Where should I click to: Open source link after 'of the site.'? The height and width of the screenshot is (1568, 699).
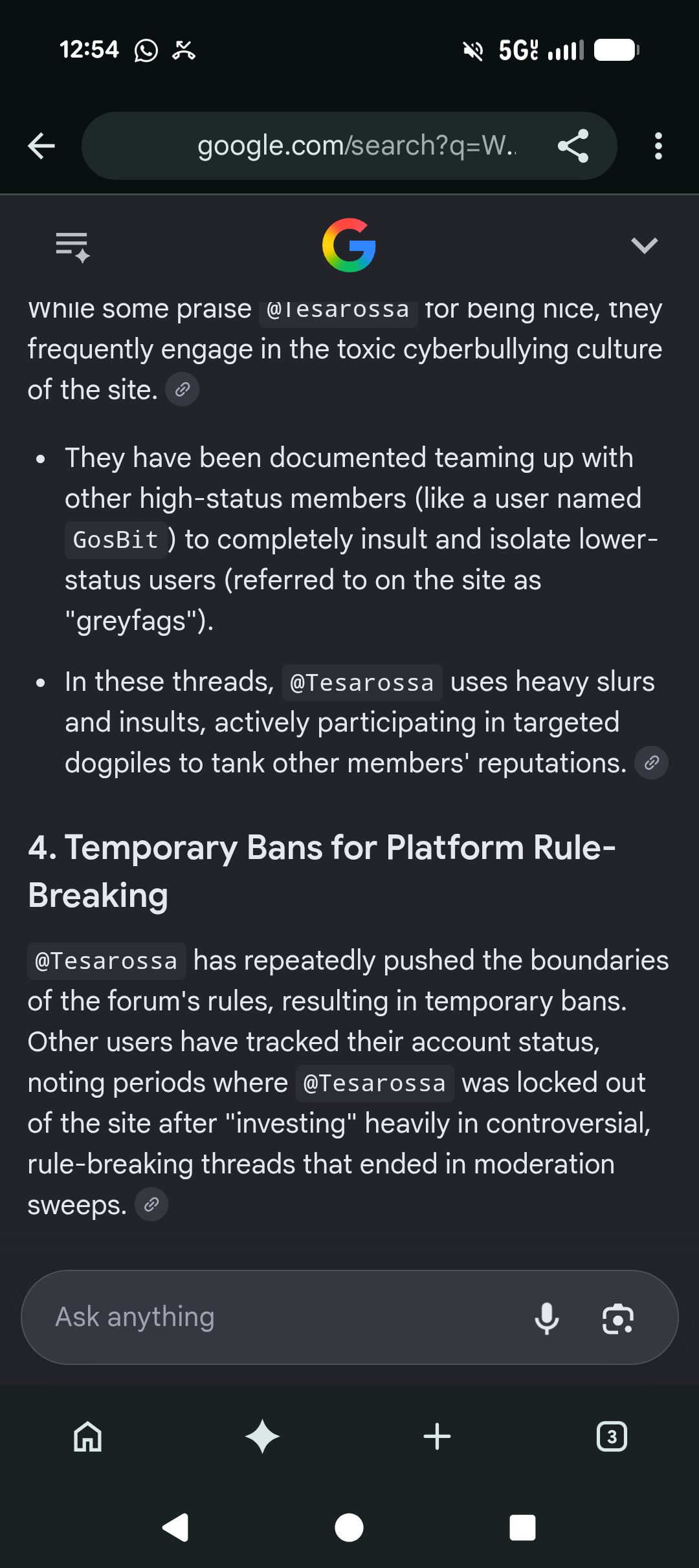[x=183, y=389]
